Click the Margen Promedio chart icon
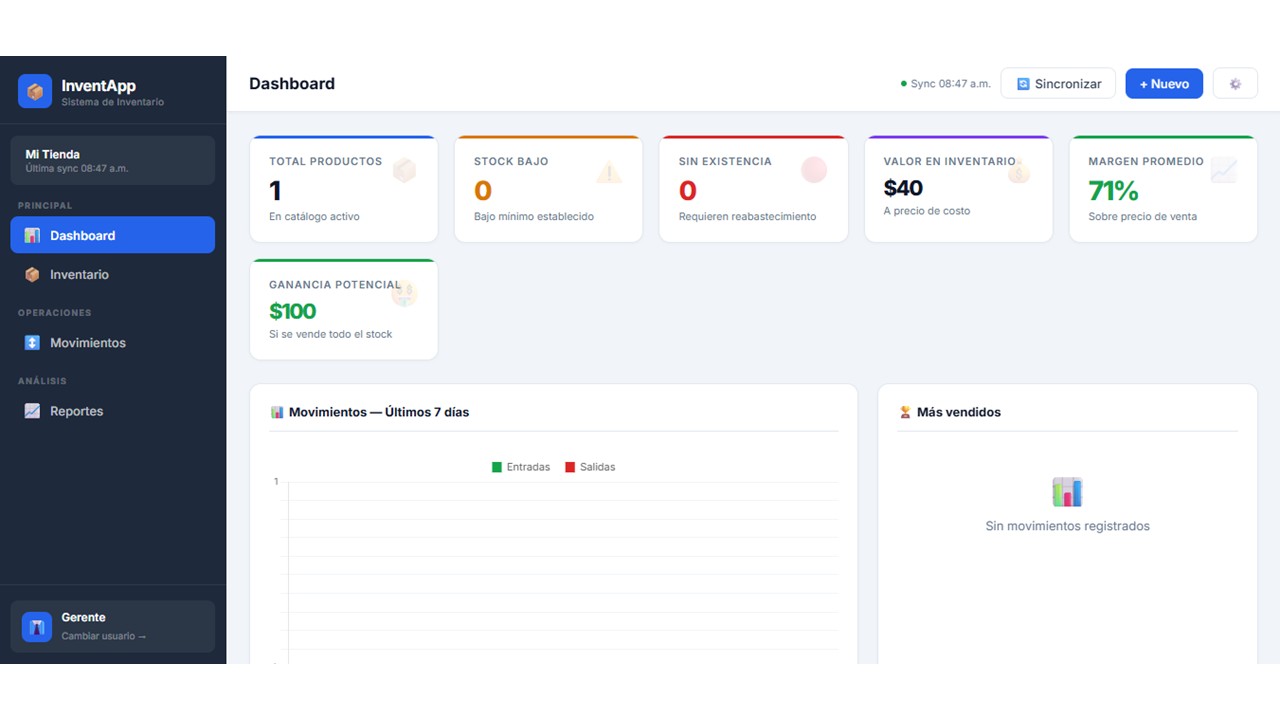Screen dimensions: 1280x720 tap(1223, 171)
